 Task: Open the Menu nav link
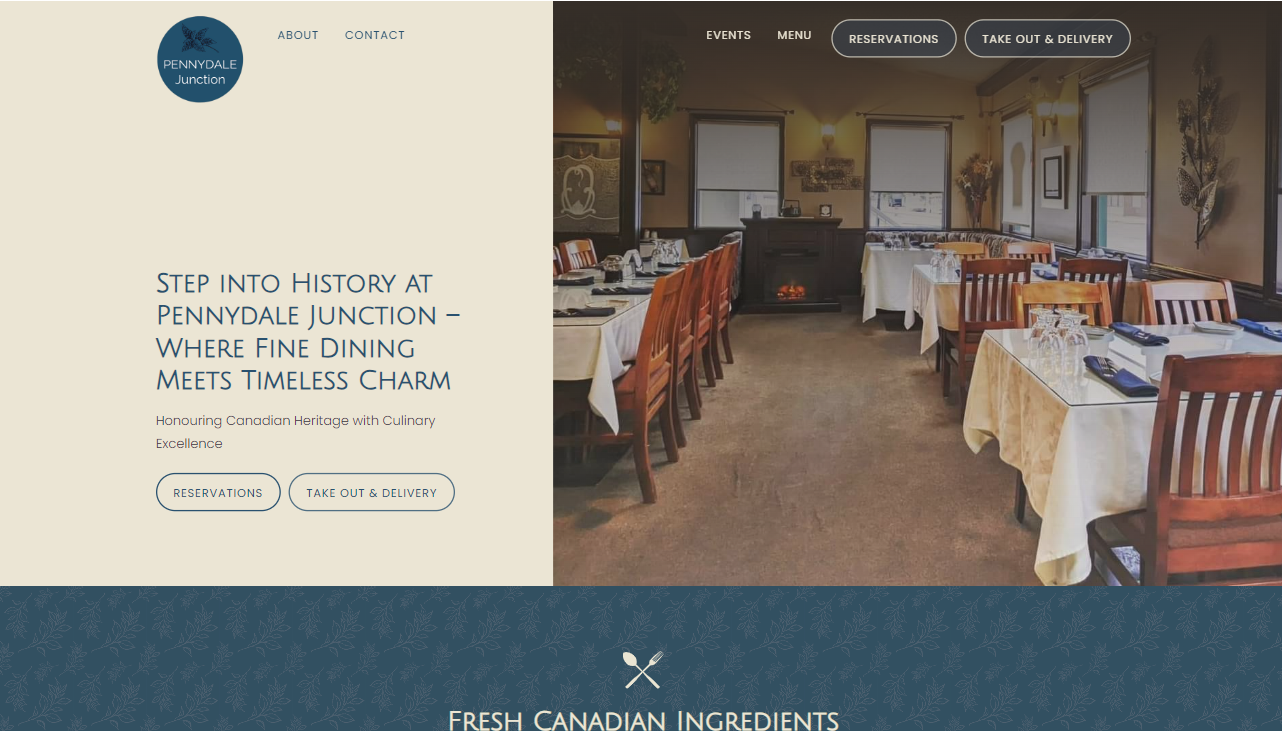794,35
